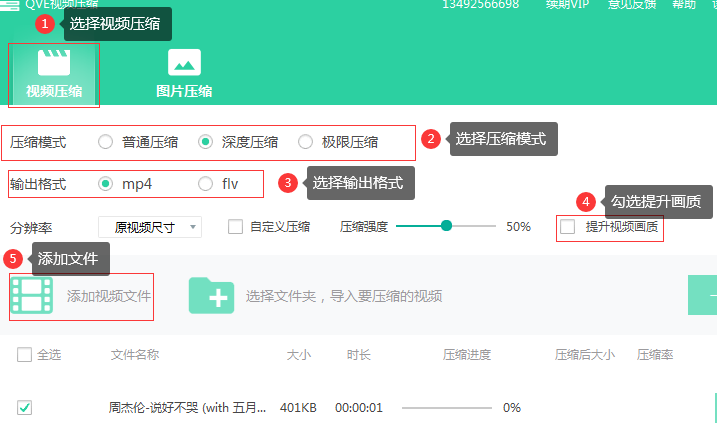Choose flv as output format
The width and height of the screenshot is (717, 427).
tap(206, 184)
